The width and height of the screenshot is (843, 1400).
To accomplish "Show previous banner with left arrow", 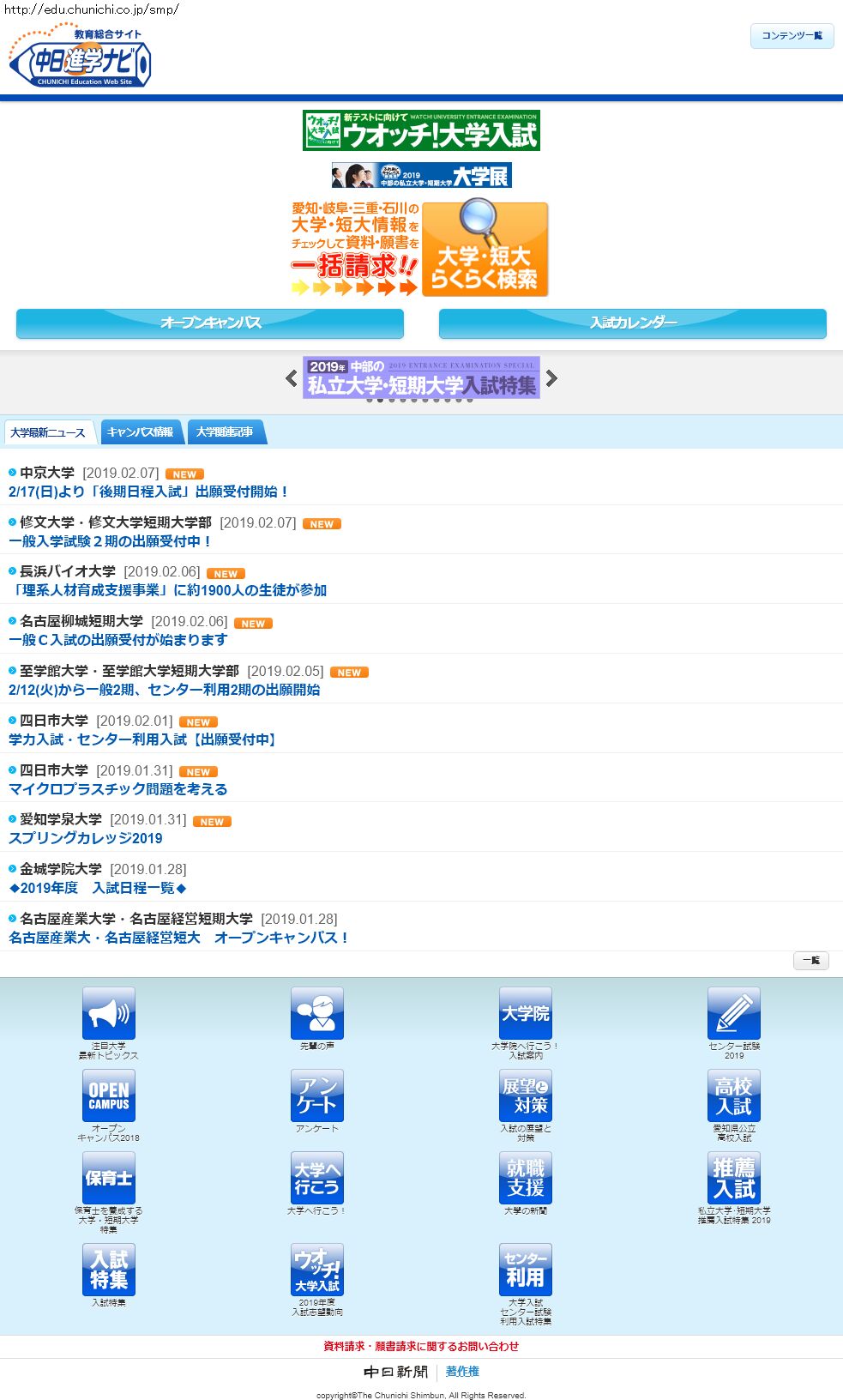I will pyautogui.click(x=292, y=378).
